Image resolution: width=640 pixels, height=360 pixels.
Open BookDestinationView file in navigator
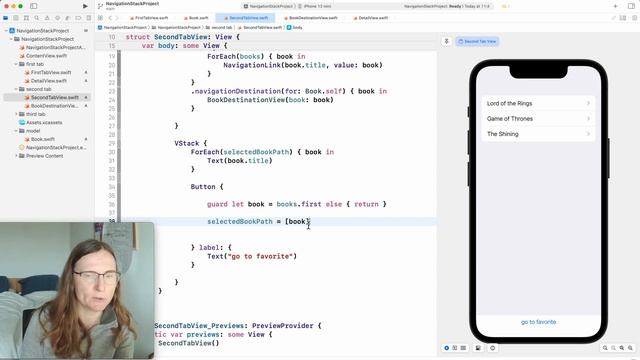coord(51,106)
